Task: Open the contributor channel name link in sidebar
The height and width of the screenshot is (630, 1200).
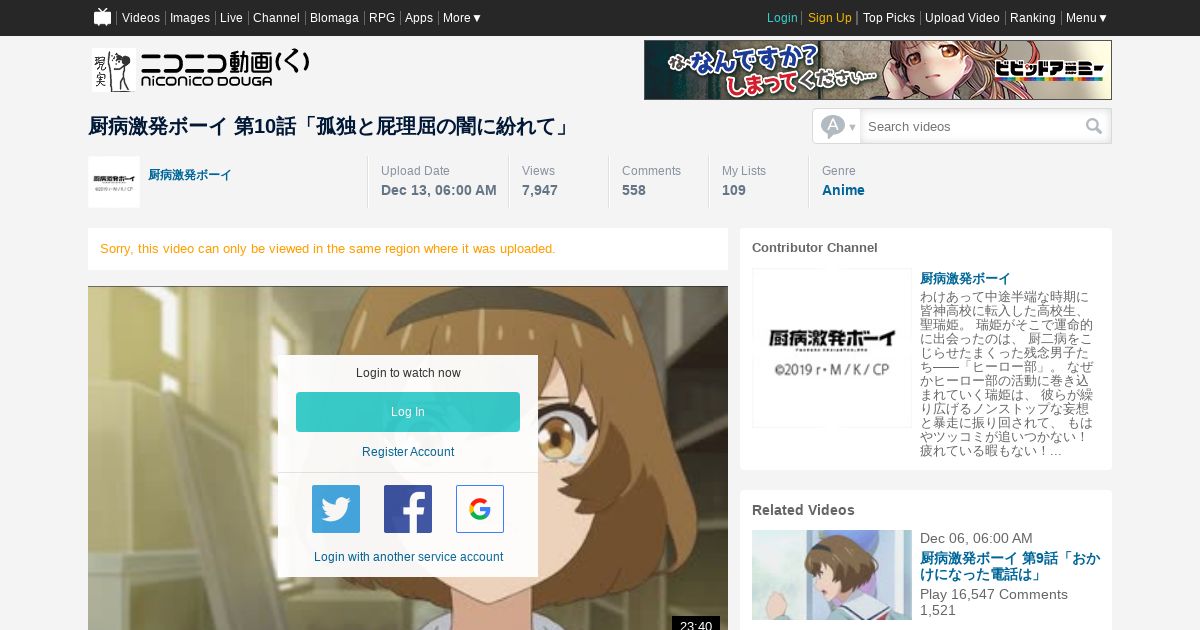Action: pos(965,278)
